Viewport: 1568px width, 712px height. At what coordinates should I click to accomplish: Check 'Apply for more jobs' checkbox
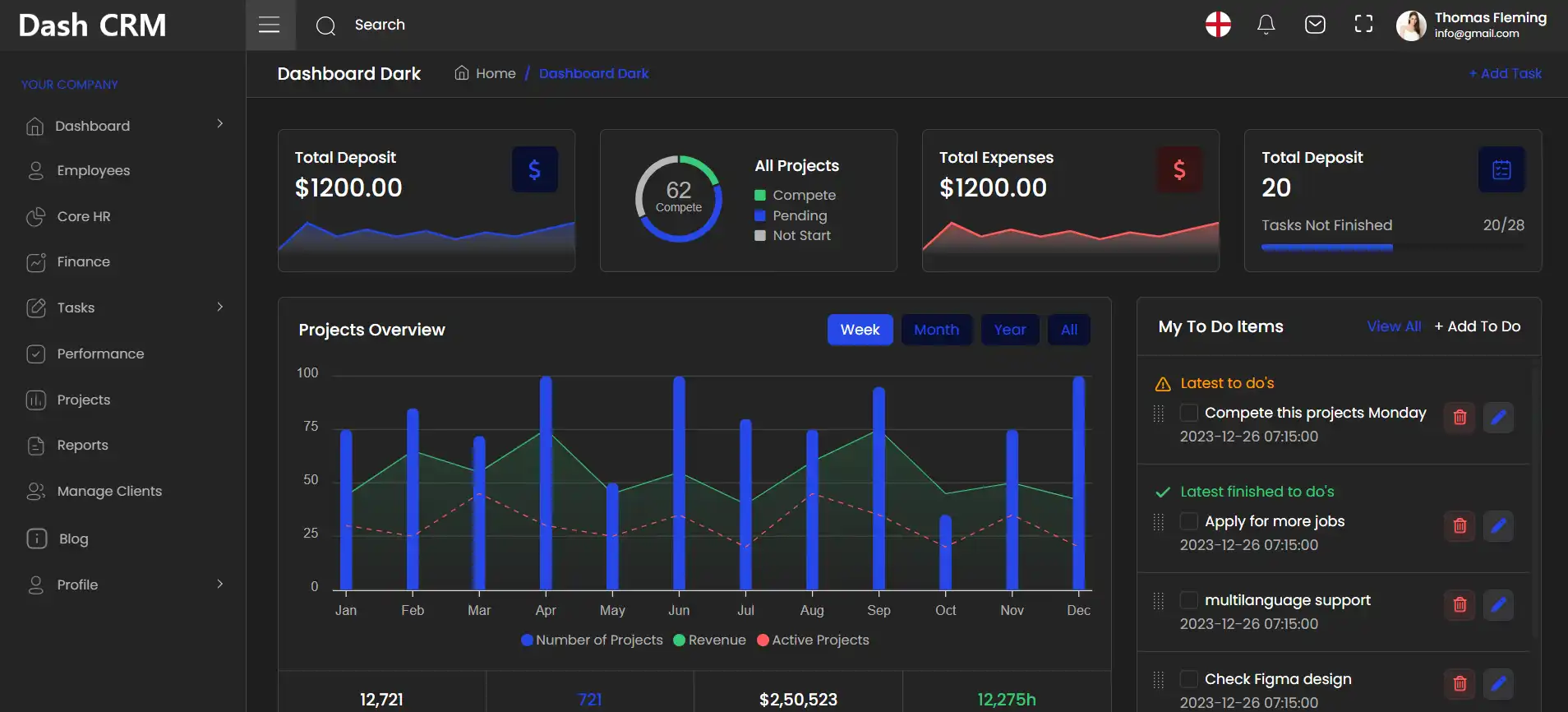point(1188,521)
